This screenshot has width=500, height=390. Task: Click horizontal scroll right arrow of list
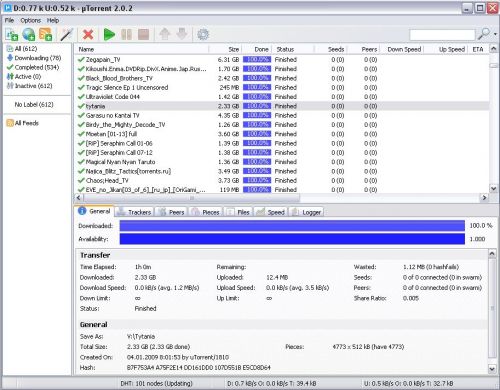tap(484, 198)
